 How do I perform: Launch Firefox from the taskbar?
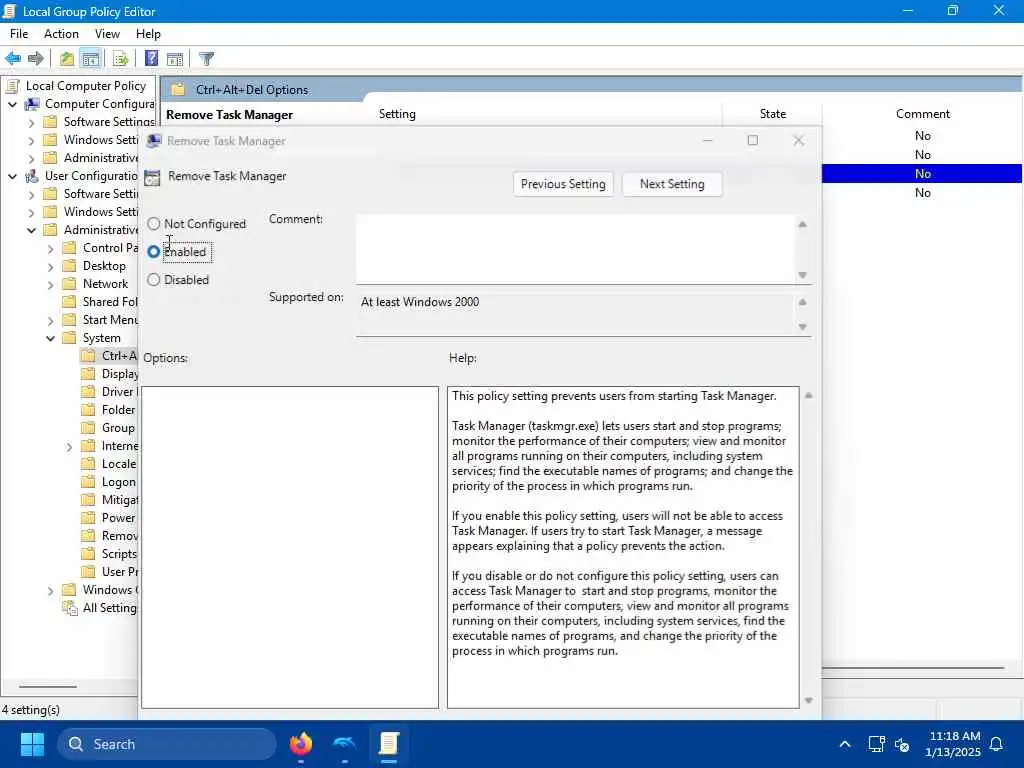point(300,744)
